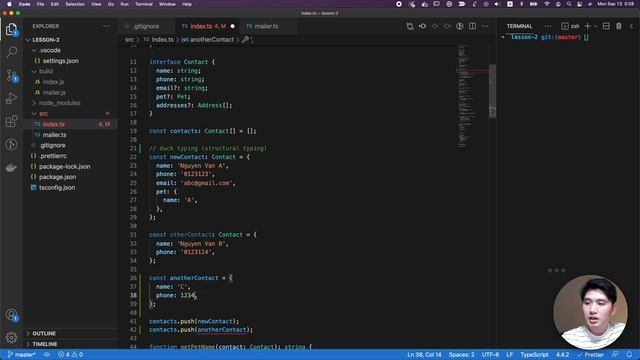The width and height of the screenshot is (640, 360).
Task: Click TypeScript language mode
Action: [534, 355]
